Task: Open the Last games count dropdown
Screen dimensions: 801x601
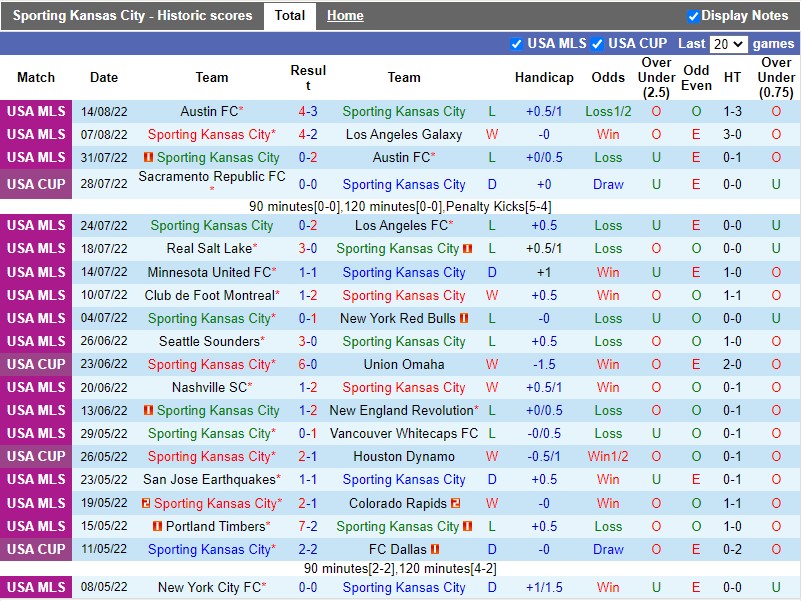Action: [728, 44]
